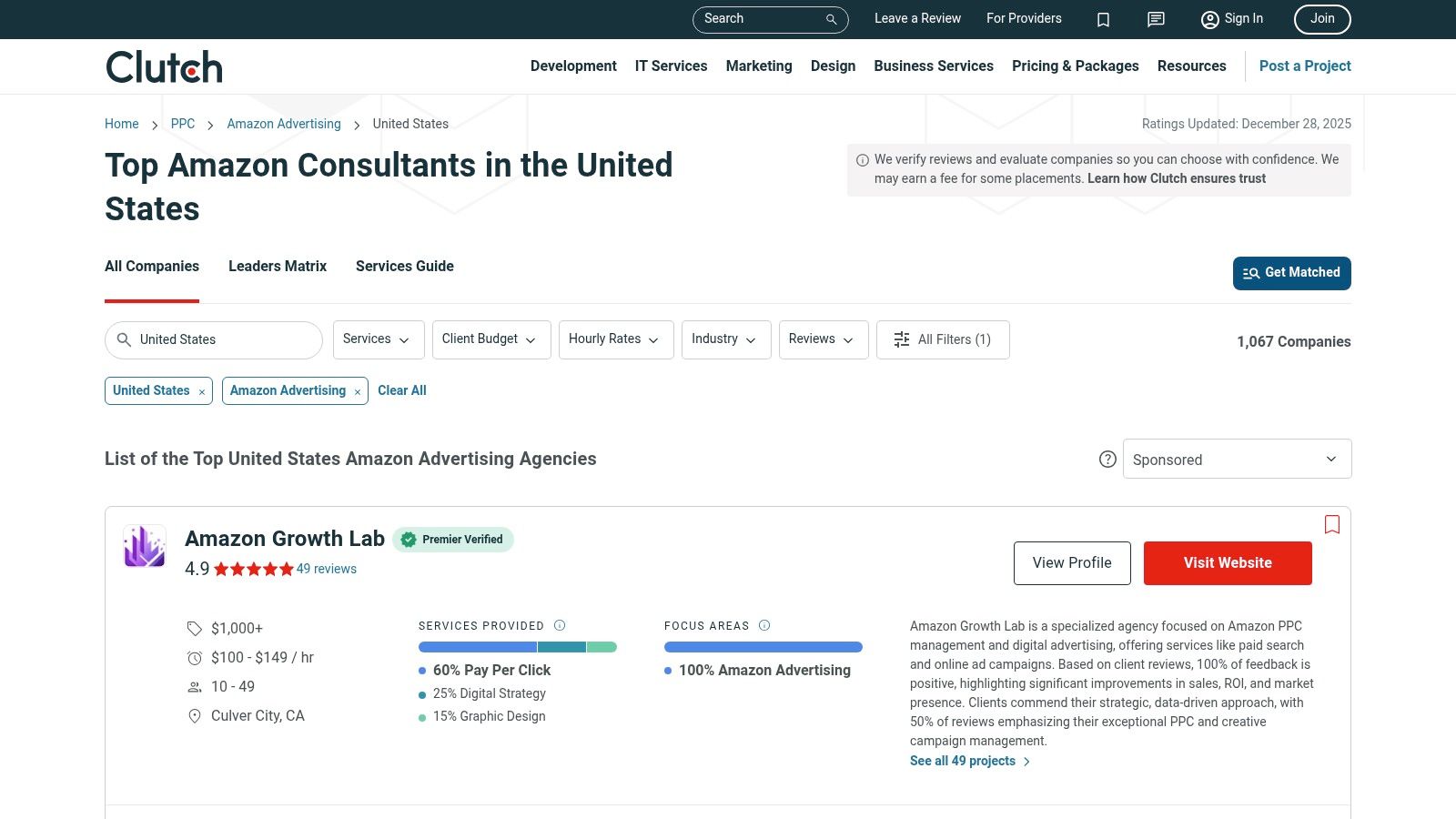Open the Resources menu
The image size is (1456, 819).
[x=1192, y=66]
